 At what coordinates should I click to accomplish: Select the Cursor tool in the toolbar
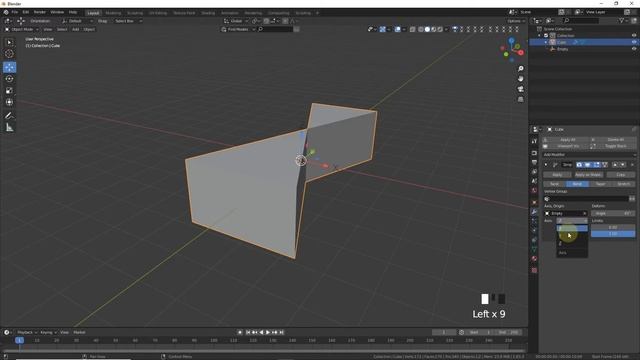coord(9,53)
